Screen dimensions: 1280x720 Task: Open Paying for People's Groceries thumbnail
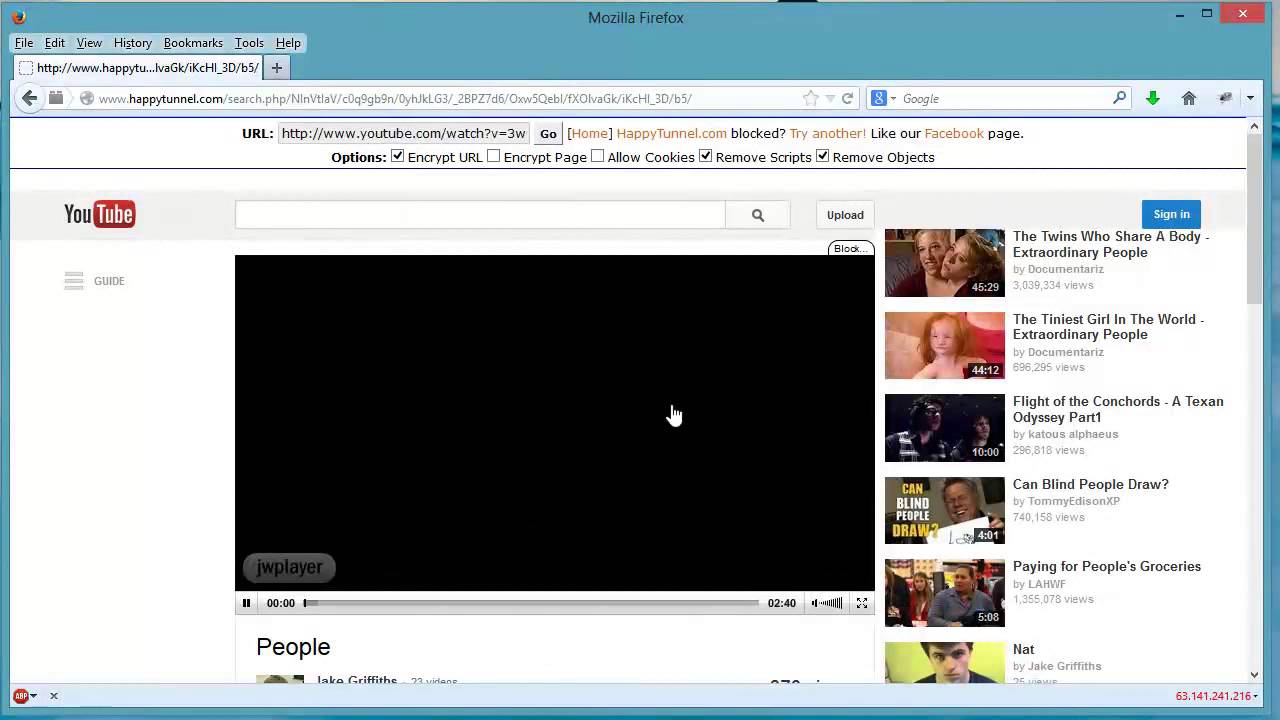point(945,593)
